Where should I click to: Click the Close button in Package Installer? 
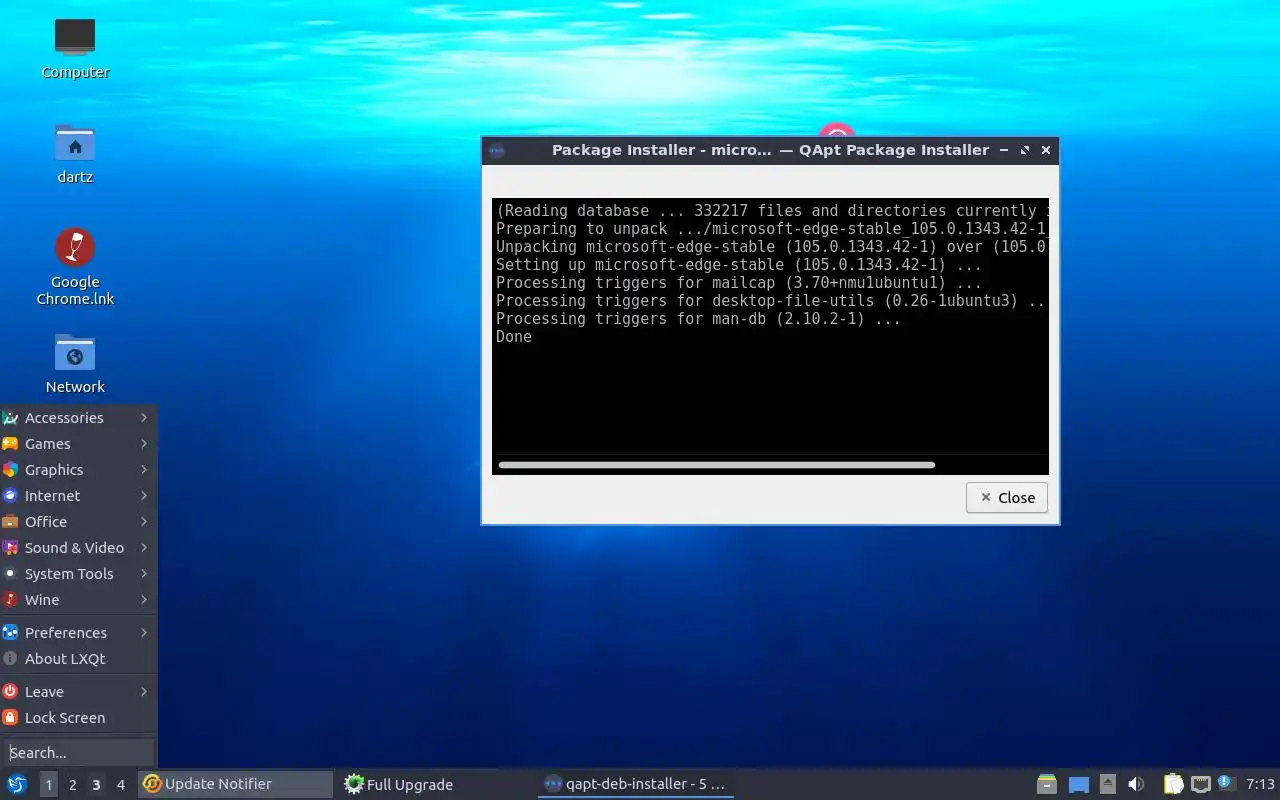pyautogui.click(x=1007, y=498)
